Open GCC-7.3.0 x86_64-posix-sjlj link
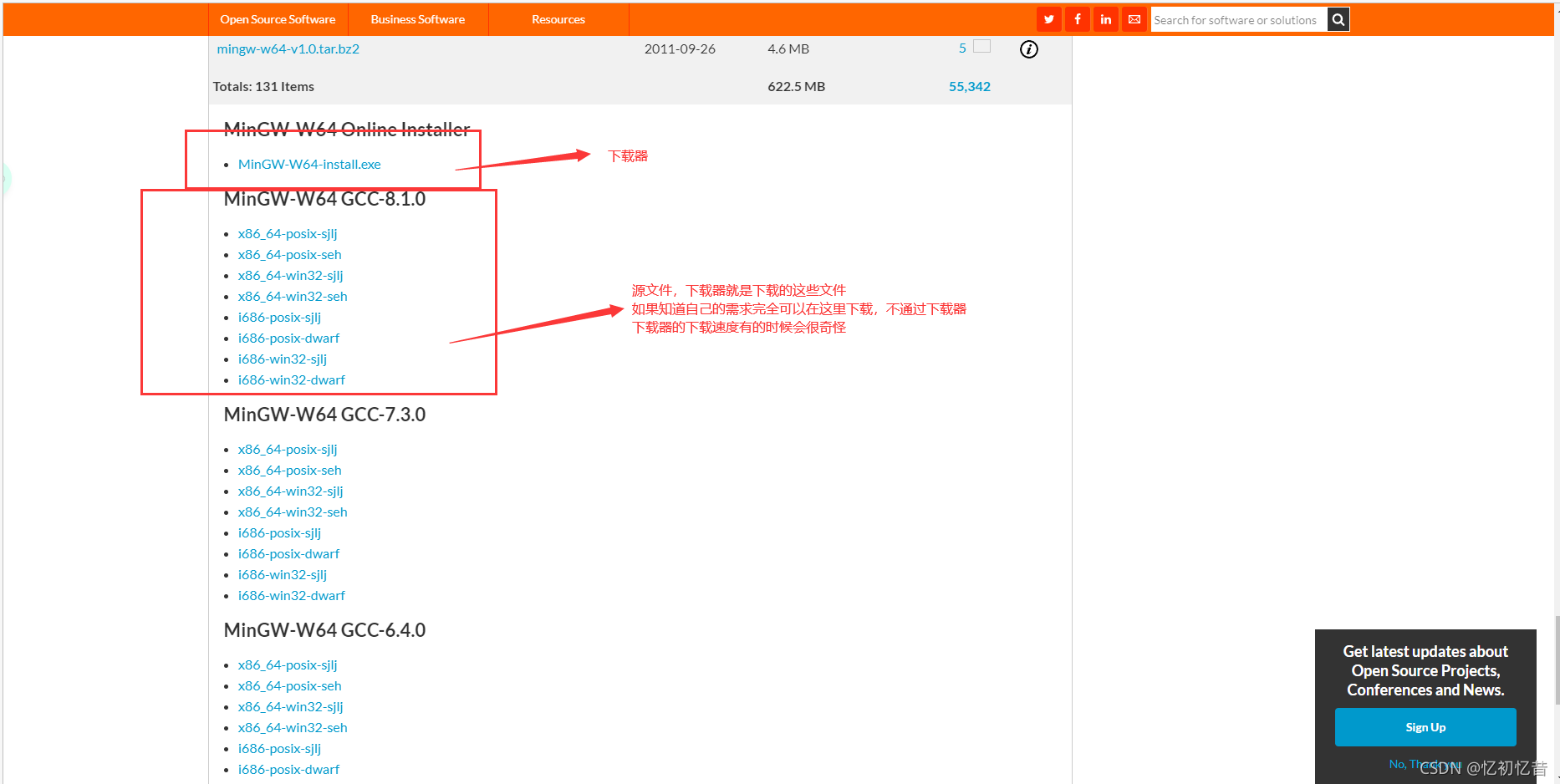Image resolution: width=1560 pixels, height=784 pixels. (288, 449)
